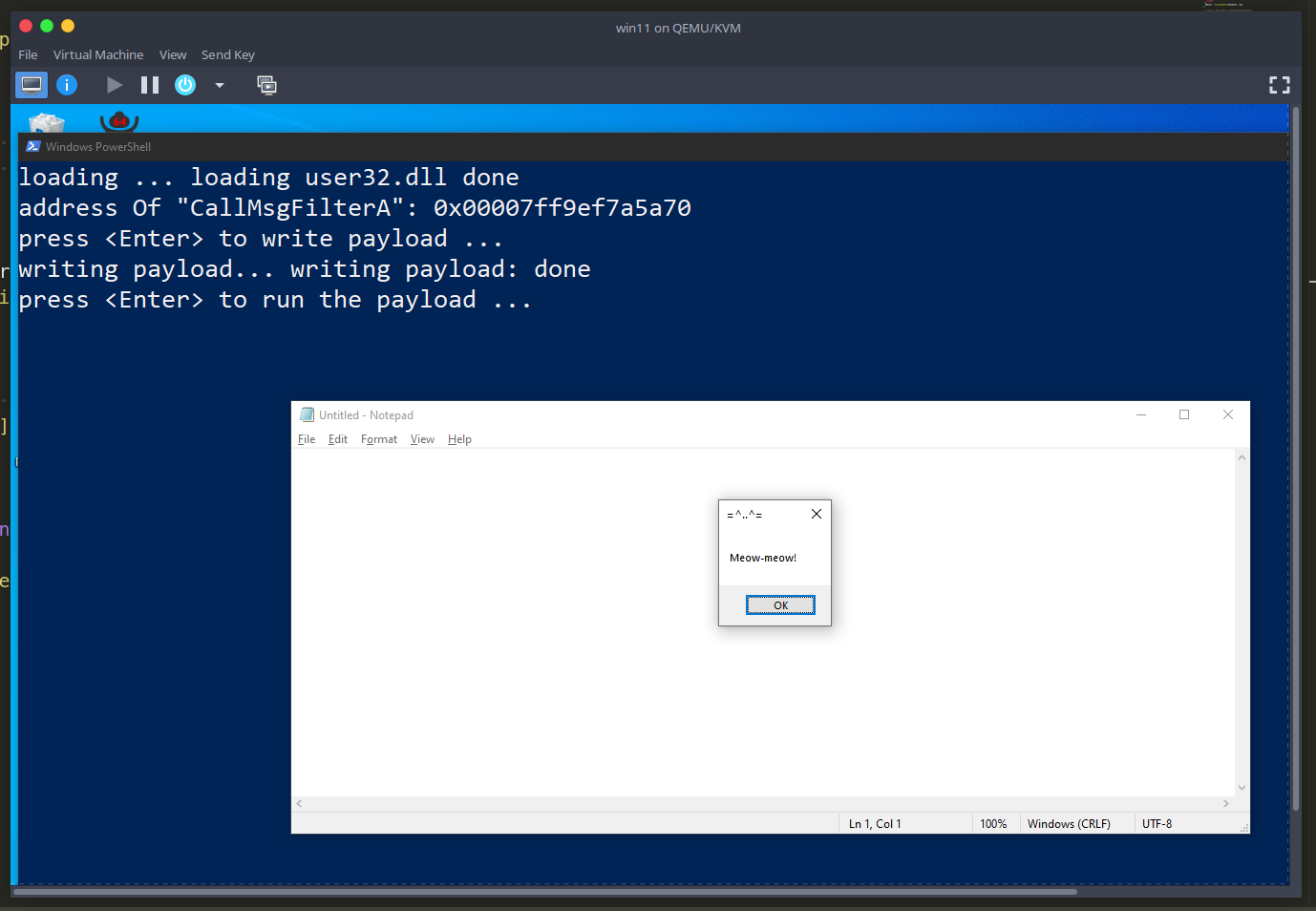Click the shut down power icon

tap(185, 85)
